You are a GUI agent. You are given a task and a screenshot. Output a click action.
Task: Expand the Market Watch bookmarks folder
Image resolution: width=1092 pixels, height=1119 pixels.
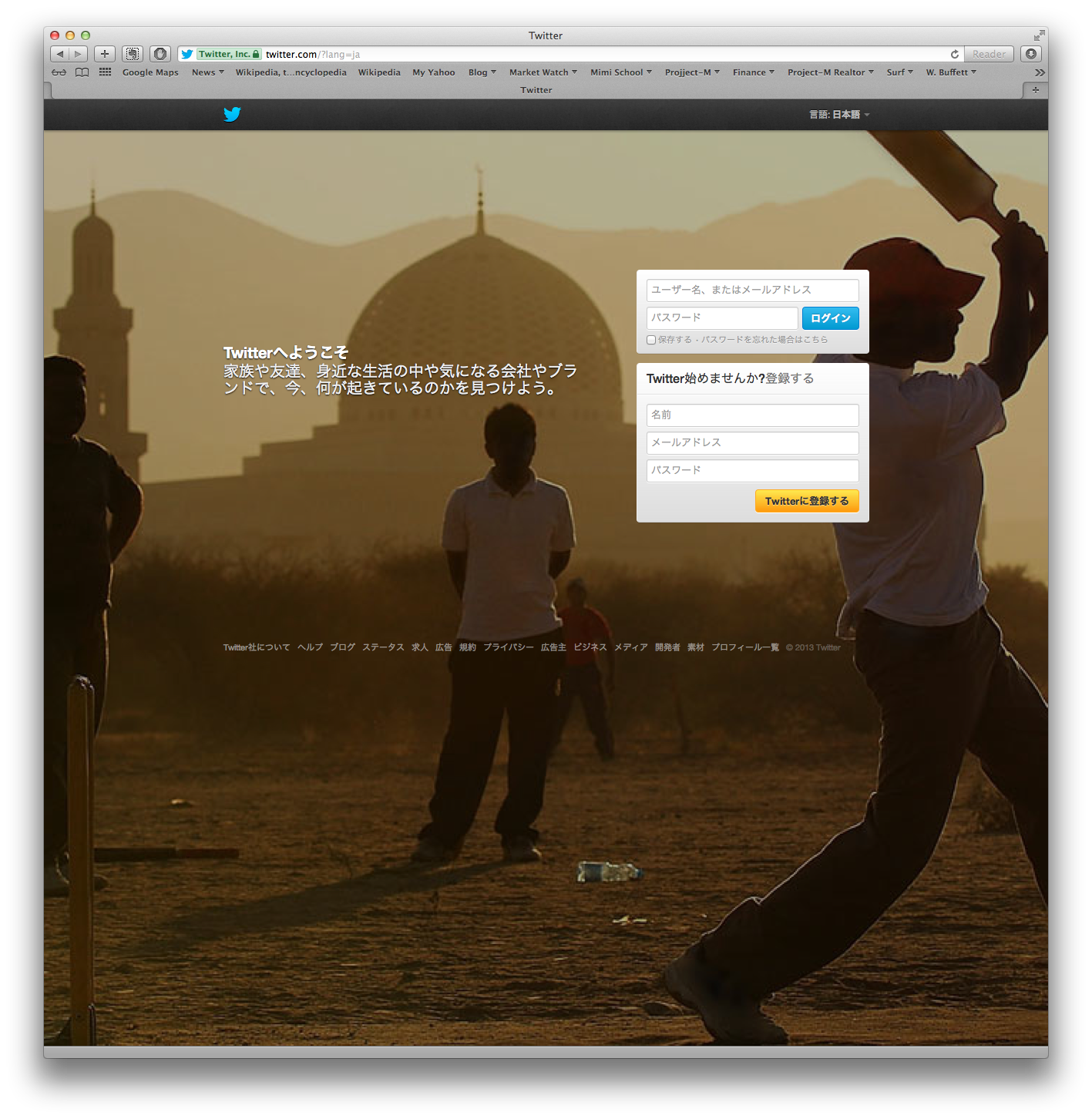tap(543, 72)
